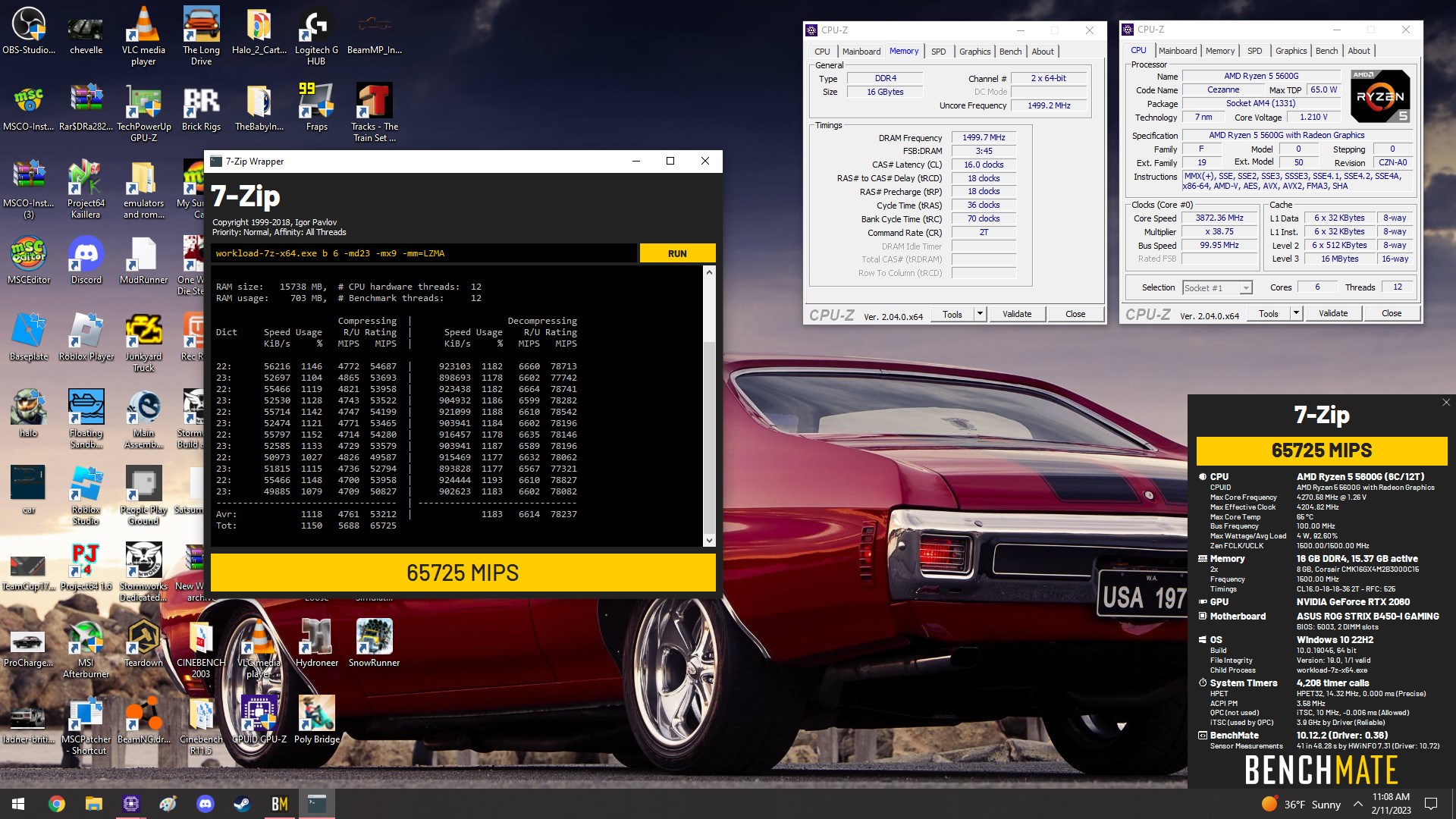Show hidden system tray icons

point(1358,804)
